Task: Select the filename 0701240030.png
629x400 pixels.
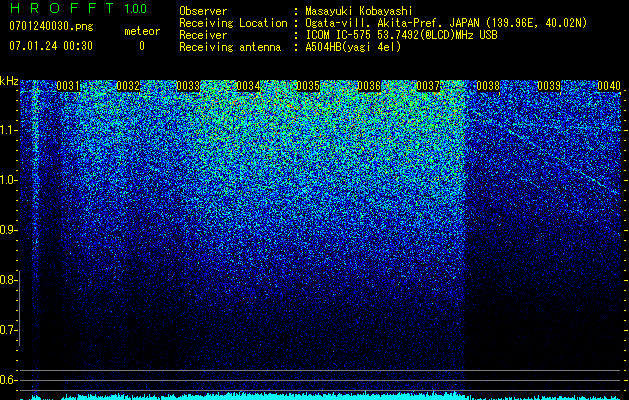Action: pos(51,27)
